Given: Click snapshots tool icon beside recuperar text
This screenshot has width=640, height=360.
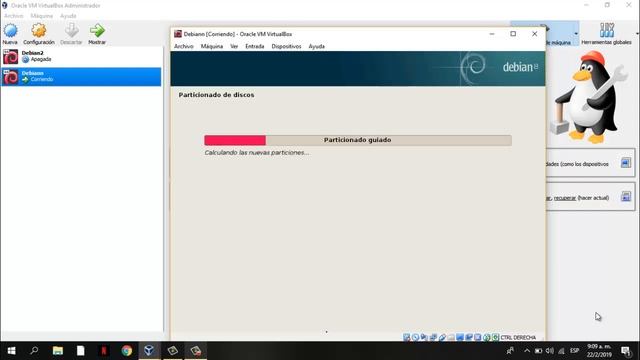Looking at the screenshot, I should pyautogui.click(x=626, y=197).
